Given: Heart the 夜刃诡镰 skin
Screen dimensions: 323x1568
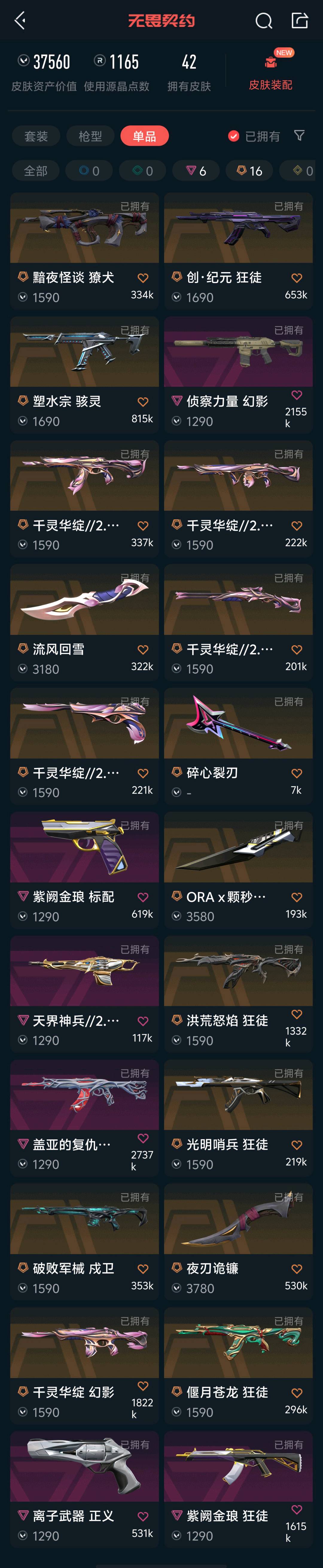Looking at the screenshot, I should (296, 1268).
